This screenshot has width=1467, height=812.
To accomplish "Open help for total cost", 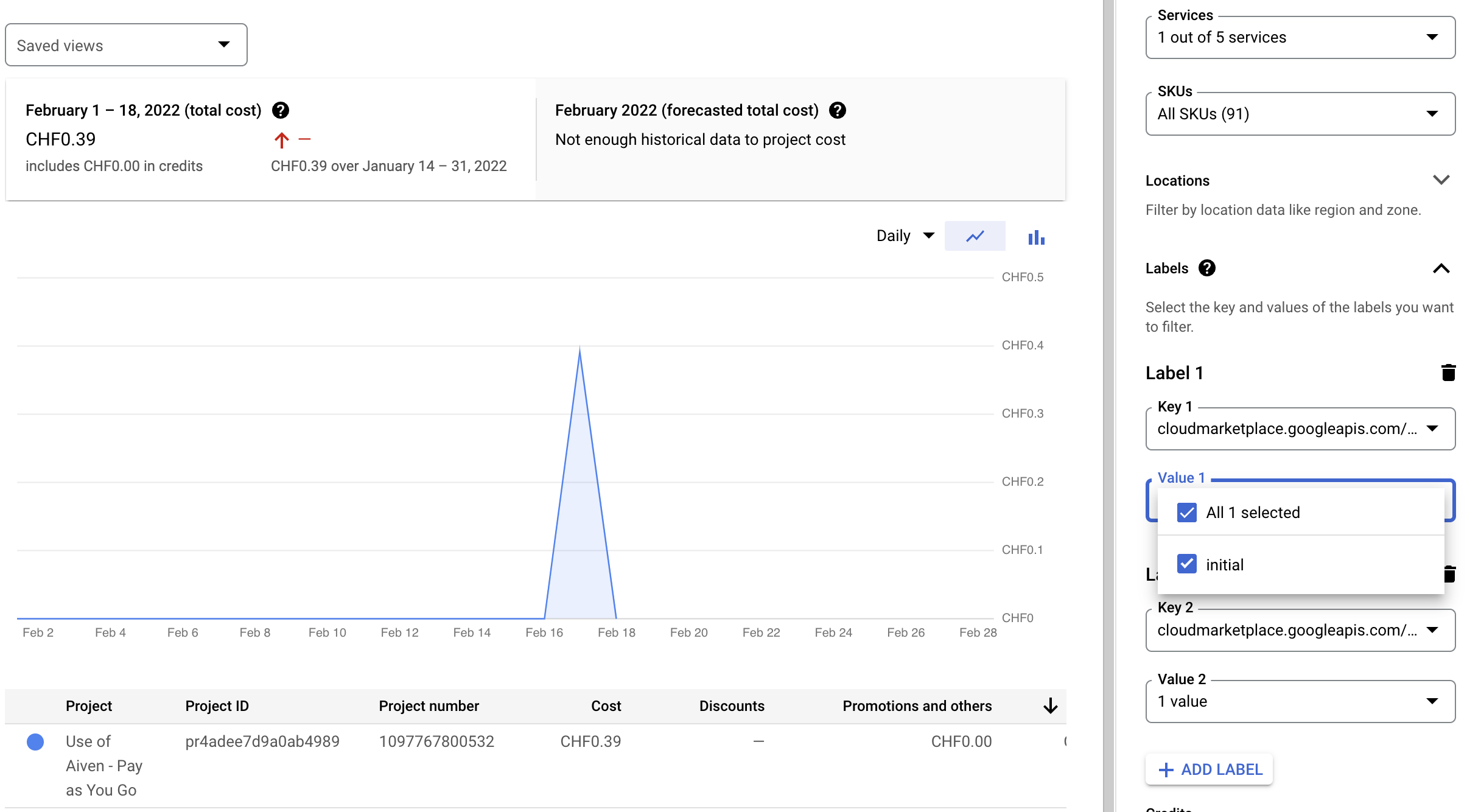I will coord(281,110).
